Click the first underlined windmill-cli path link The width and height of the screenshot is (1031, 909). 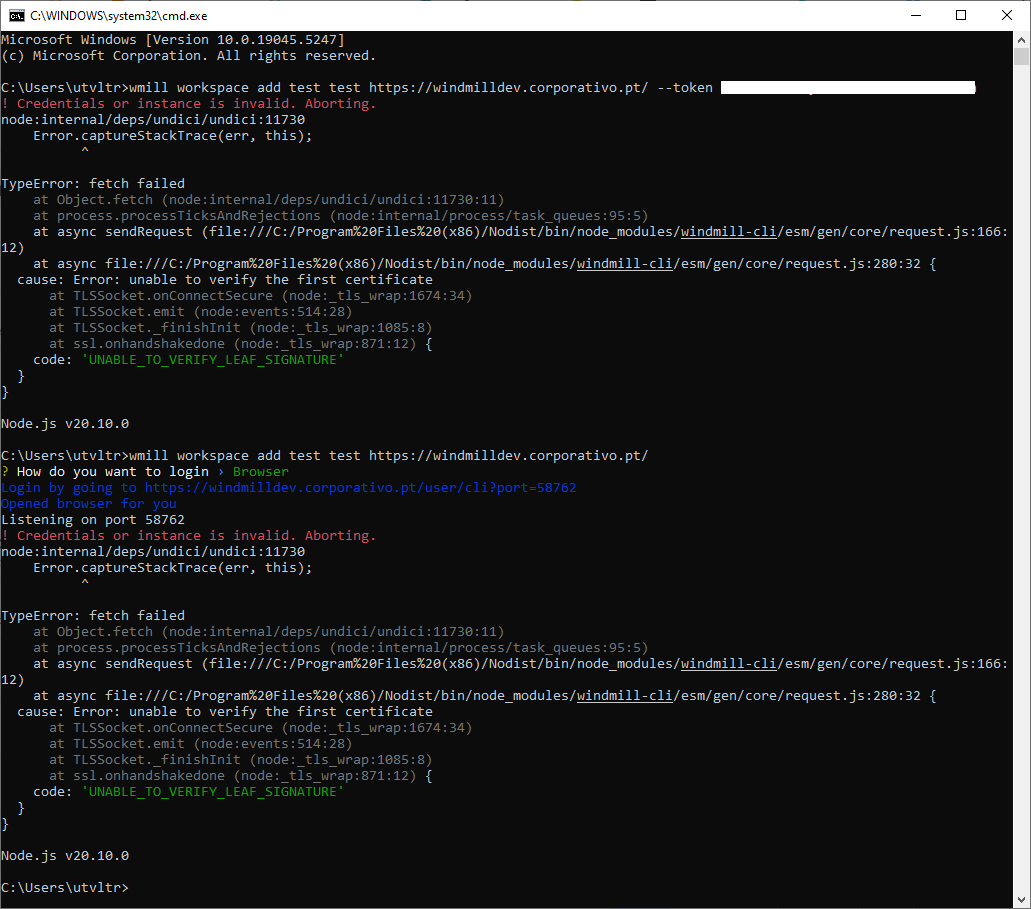[x=729, y=231]
